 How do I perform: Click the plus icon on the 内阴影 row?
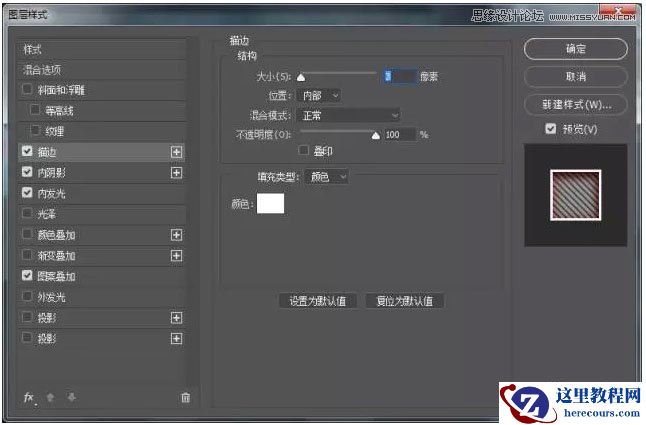176,173
